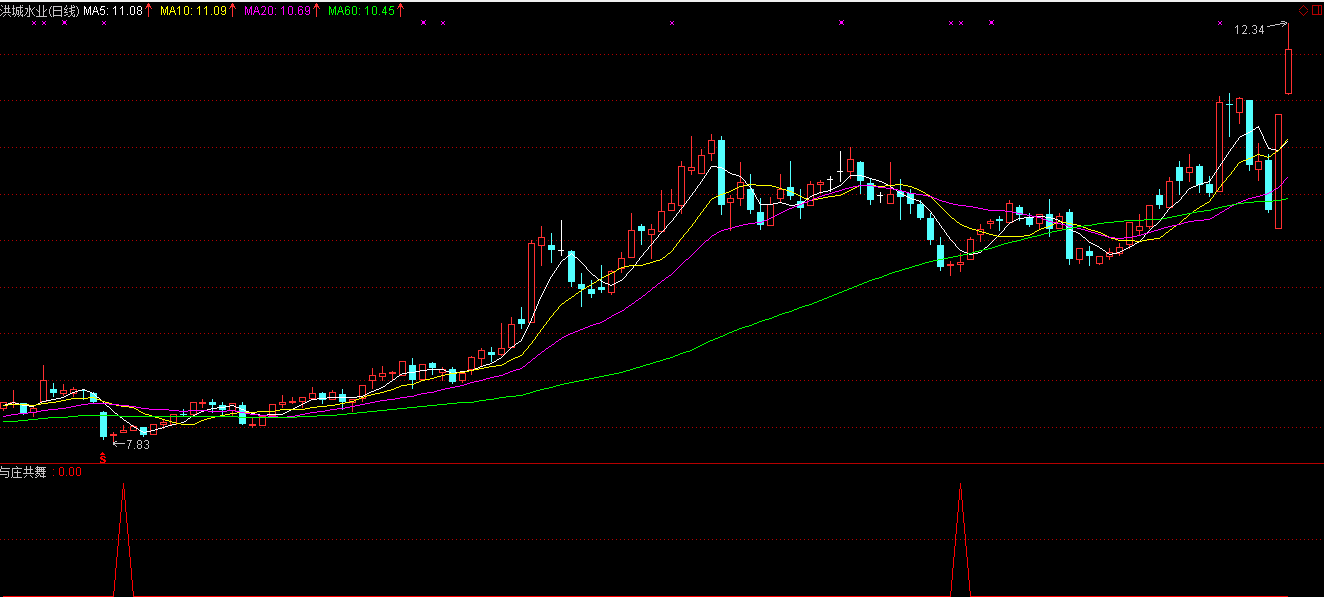Click the 7.83 low price annotation
This screenshot has height=597, width=1324.
tap(137, 444)
